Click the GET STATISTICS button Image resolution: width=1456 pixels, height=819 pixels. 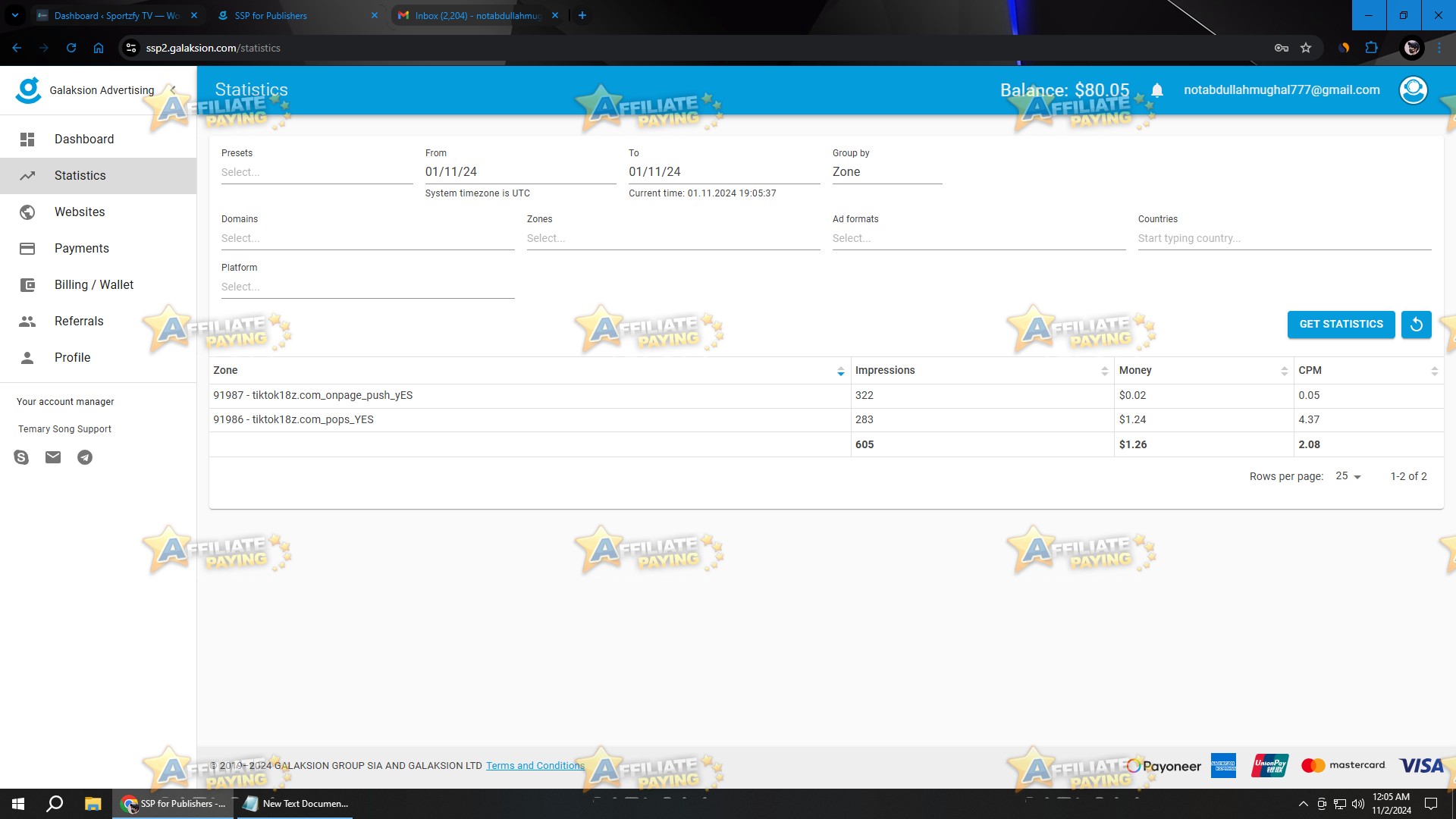pos(1341,325)
